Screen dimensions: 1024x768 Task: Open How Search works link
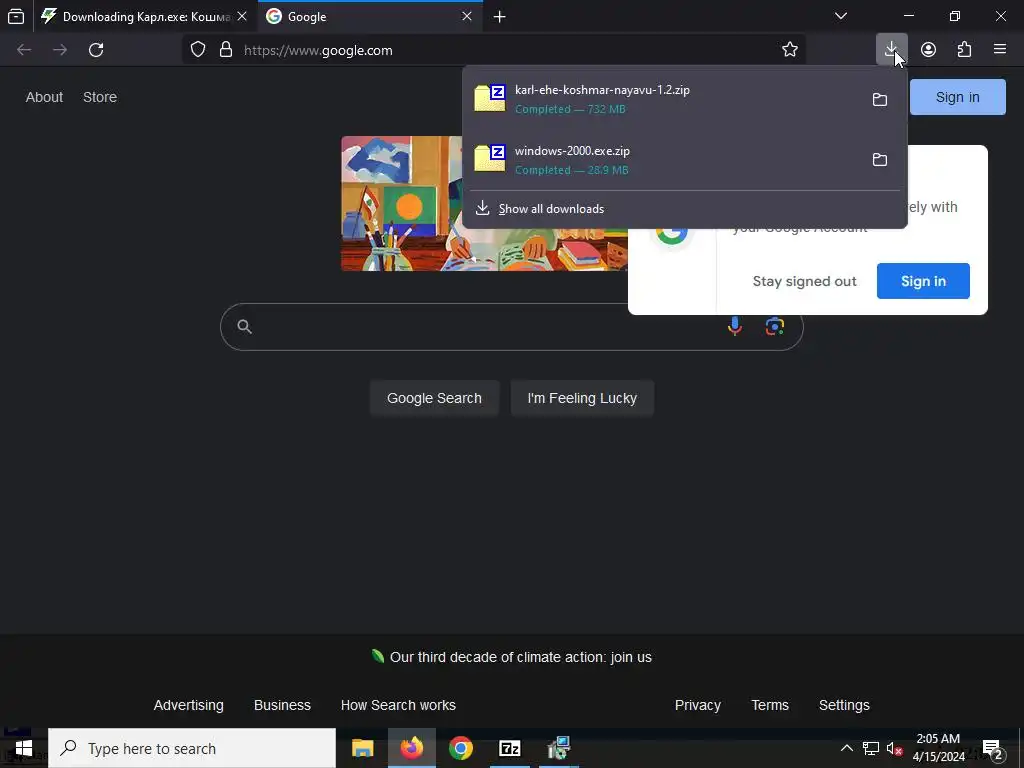point(398,705)
